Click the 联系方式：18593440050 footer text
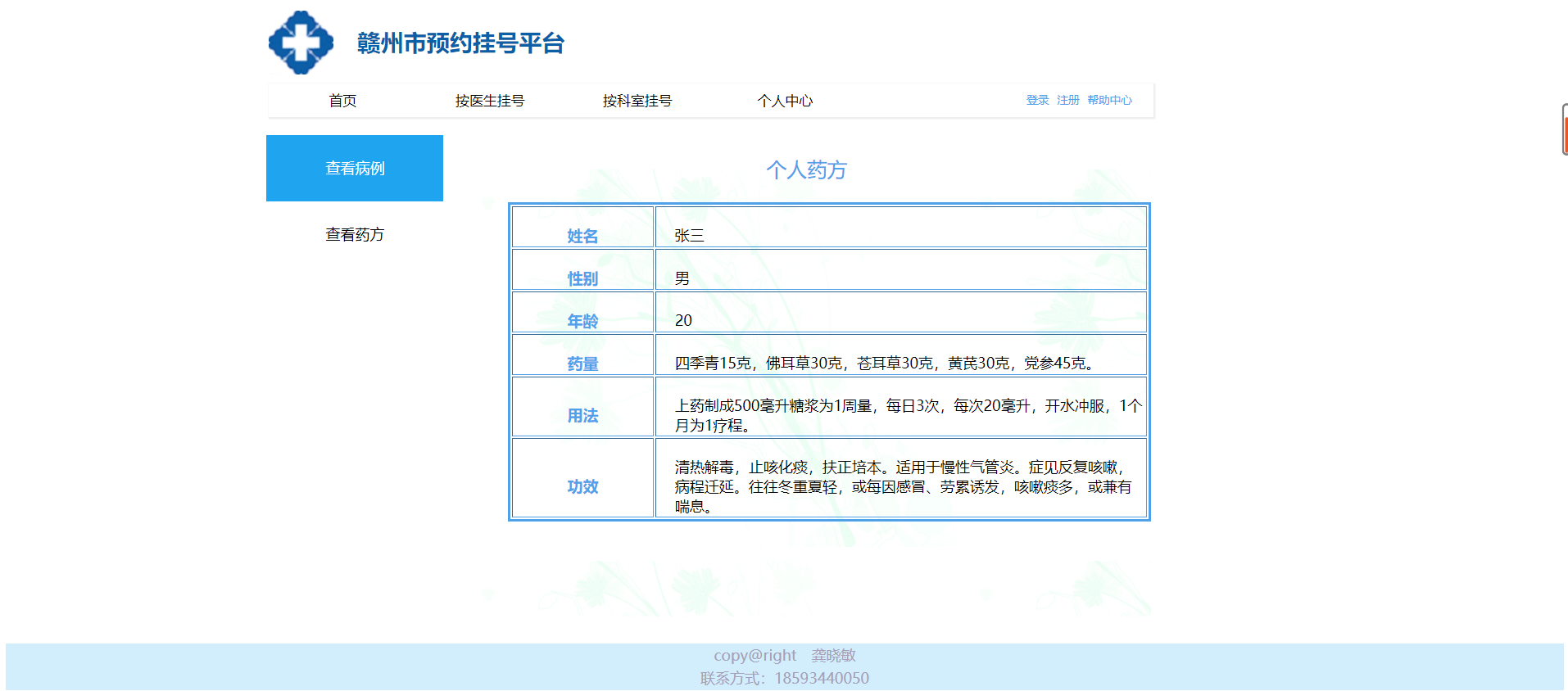This screenshot has width=1568, height=691. 784,678
